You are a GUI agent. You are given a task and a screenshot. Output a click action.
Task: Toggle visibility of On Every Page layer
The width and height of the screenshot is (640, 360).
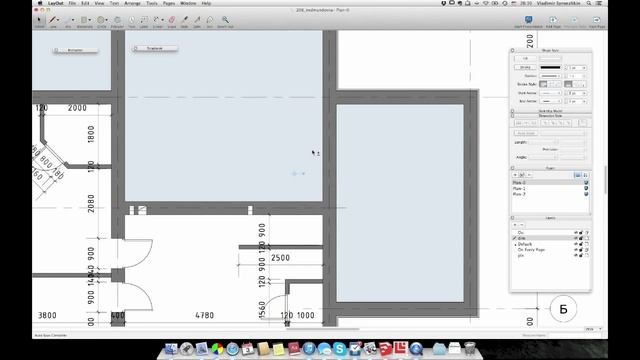pyautogui.click(x=576, y=249)
